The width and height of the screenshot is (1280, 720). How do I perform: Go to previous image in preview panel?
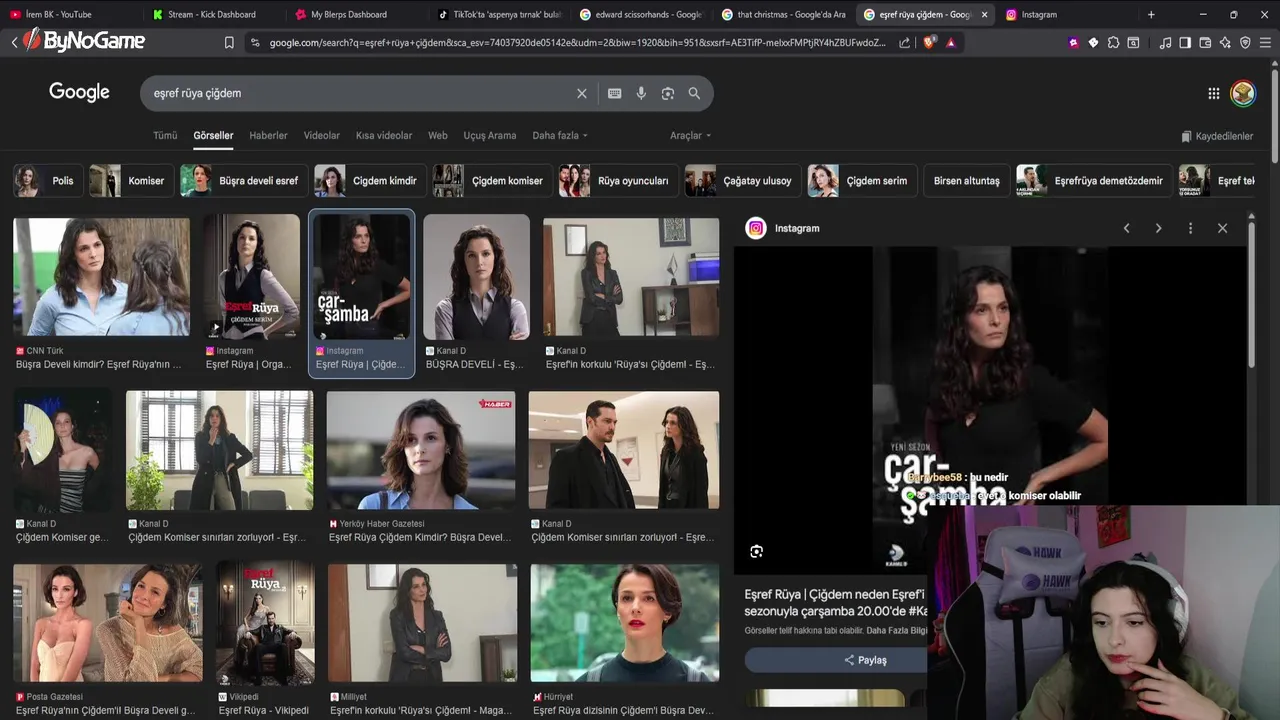tap(1126, 228)
